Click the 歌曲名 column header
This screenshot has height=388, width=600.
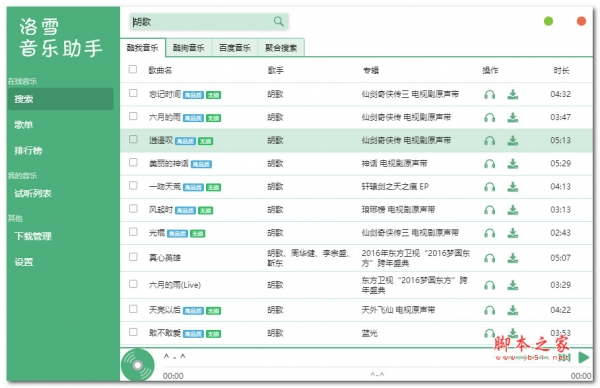pyautogui.click(x=160, y=70)
